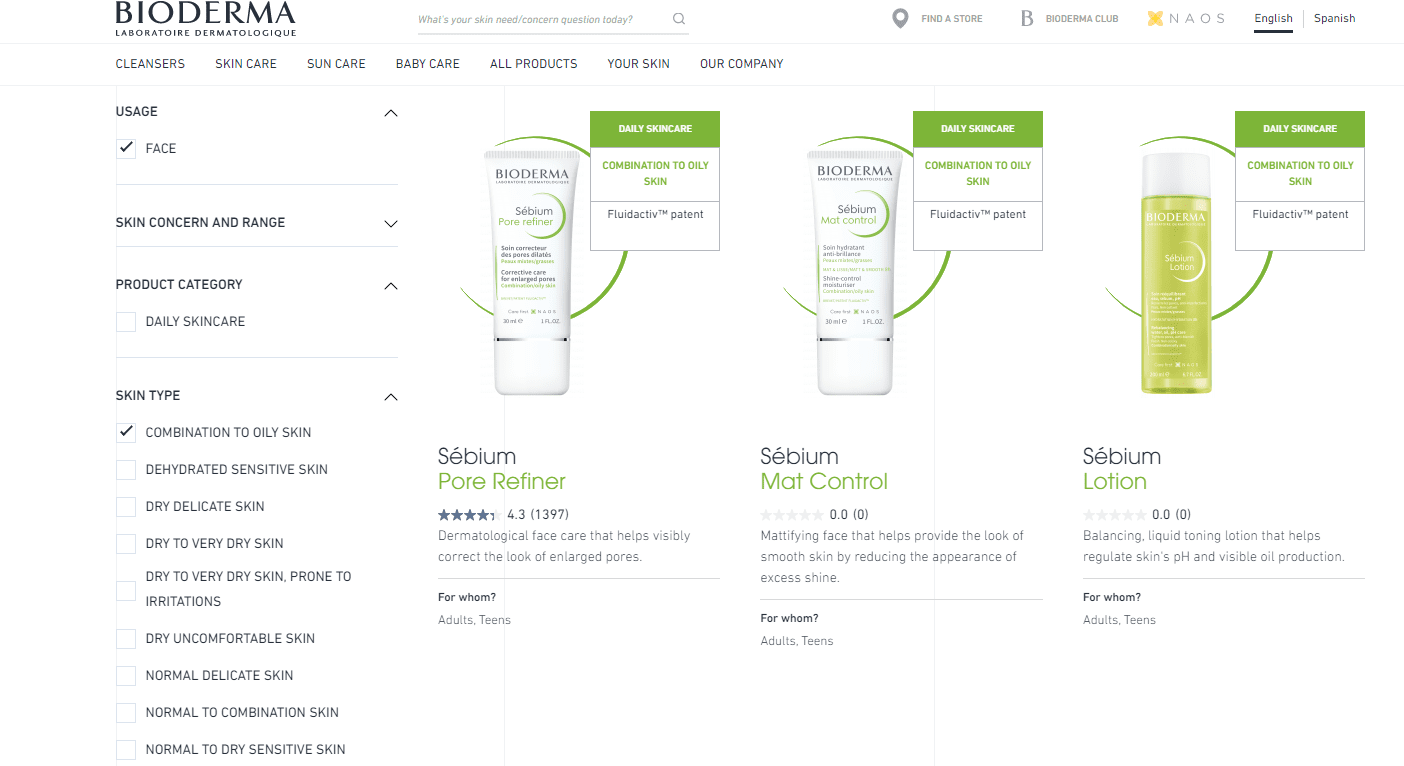Open the Our Company menu

pos(742,63)
